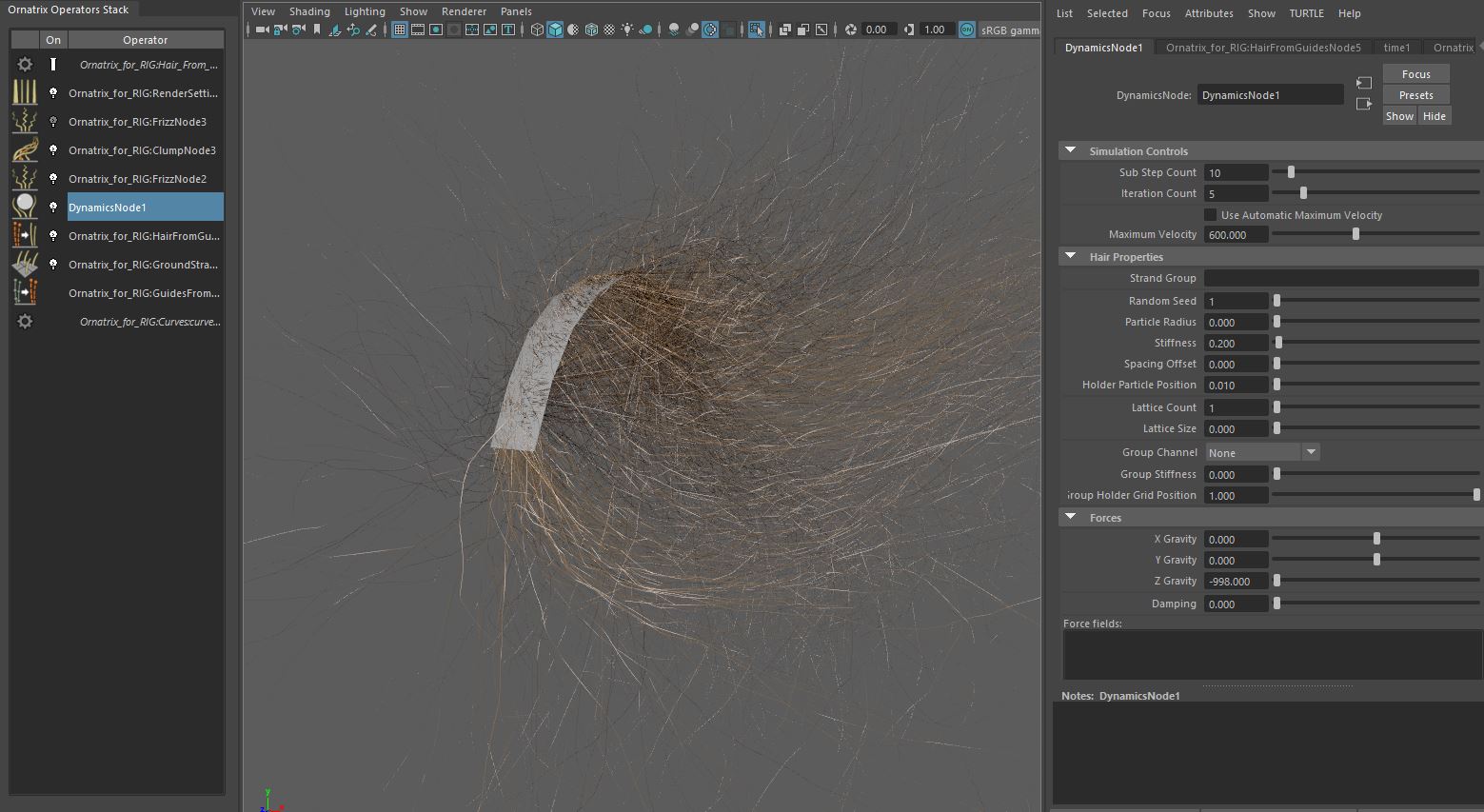1484x812 pixels.
Task: Click the RenderSettings operator icon
Action: click(25, 93)
